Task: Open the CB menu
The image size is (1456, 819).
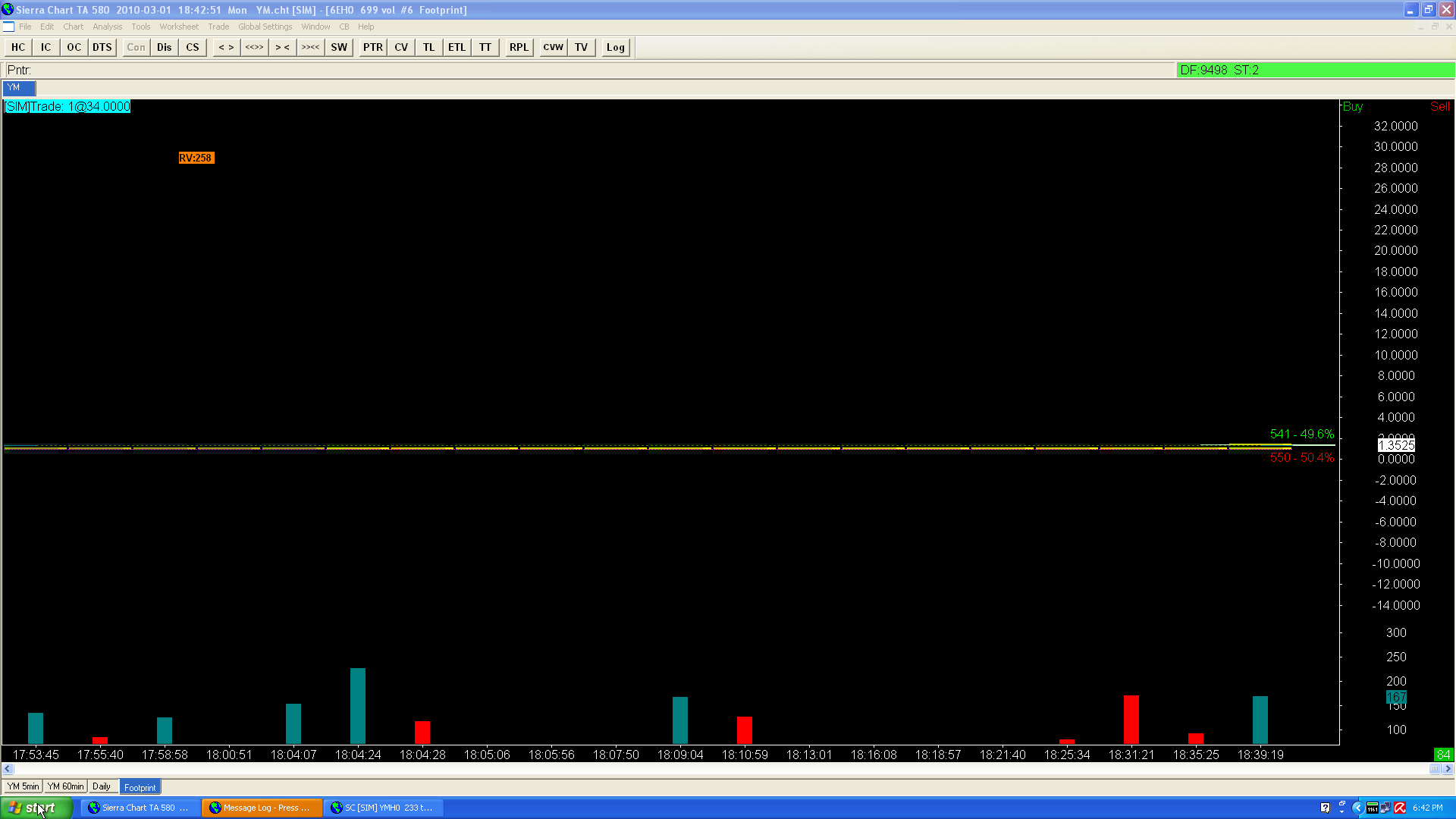Action: [x=344, y=27]
